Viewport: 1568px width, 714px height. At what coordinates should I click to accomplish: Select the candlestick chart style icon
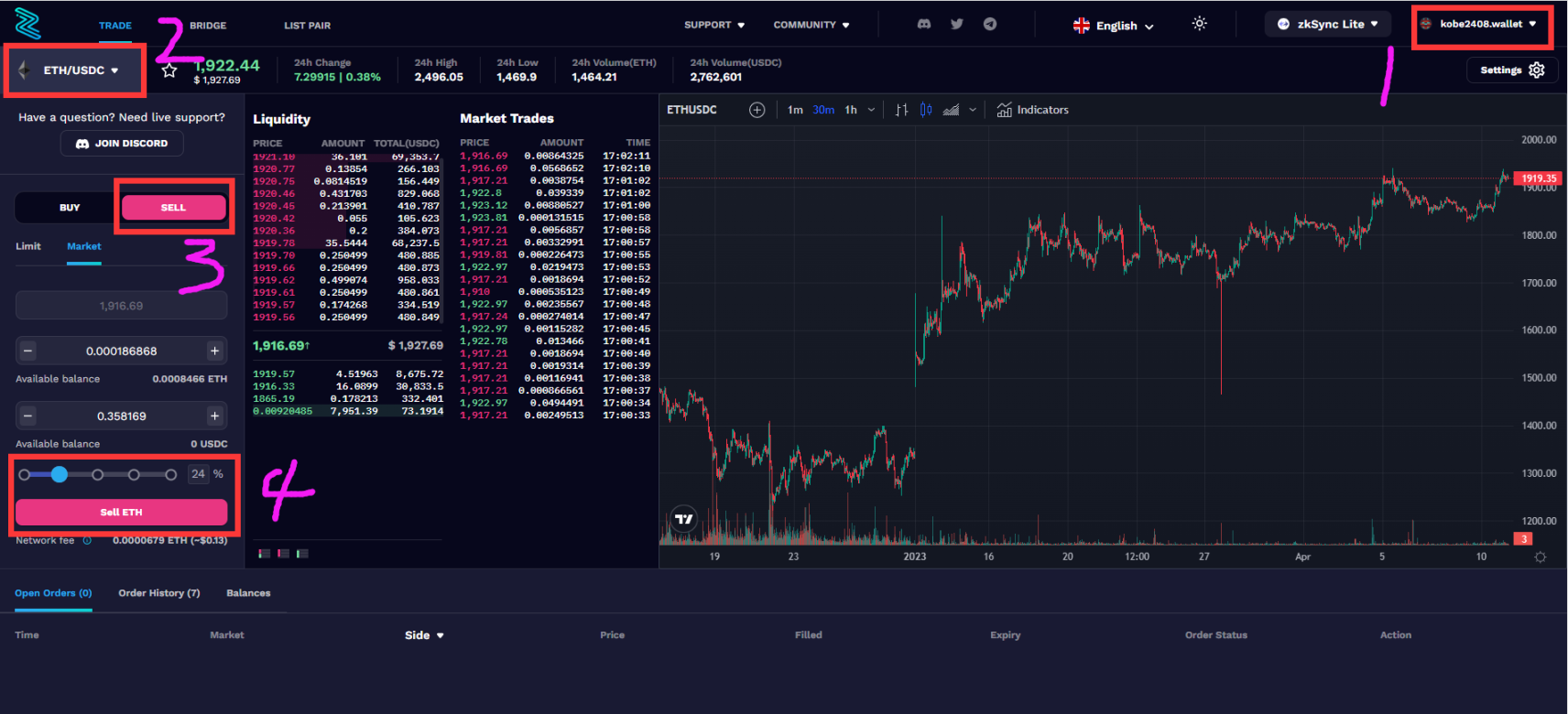[926, 110]
